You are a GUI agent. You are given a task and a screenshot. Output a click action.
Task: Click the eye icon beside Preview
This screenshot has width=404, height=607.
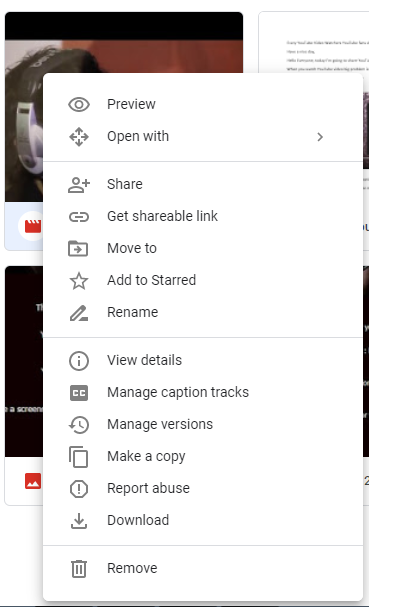[x=79, y=105]
